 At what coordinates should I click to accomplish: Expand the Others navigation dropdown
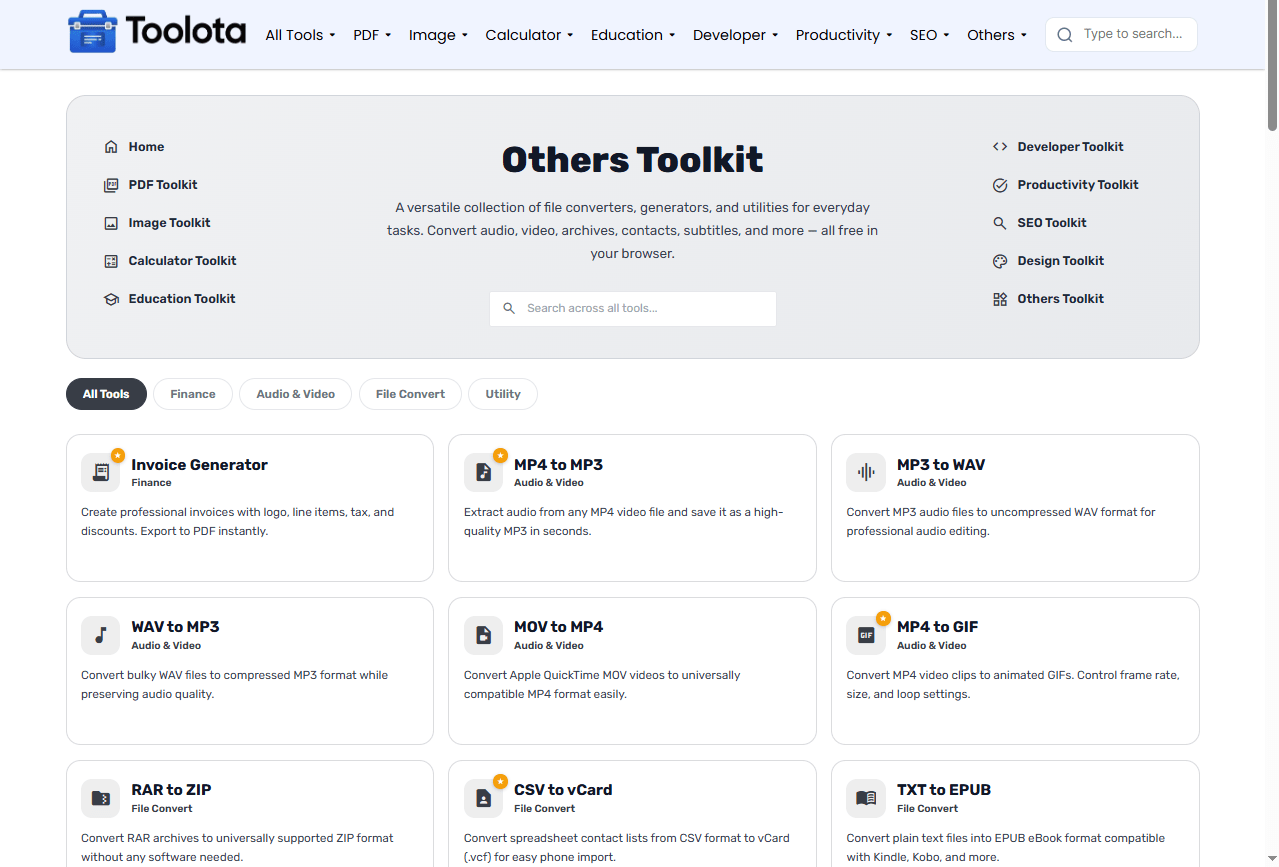997,35
